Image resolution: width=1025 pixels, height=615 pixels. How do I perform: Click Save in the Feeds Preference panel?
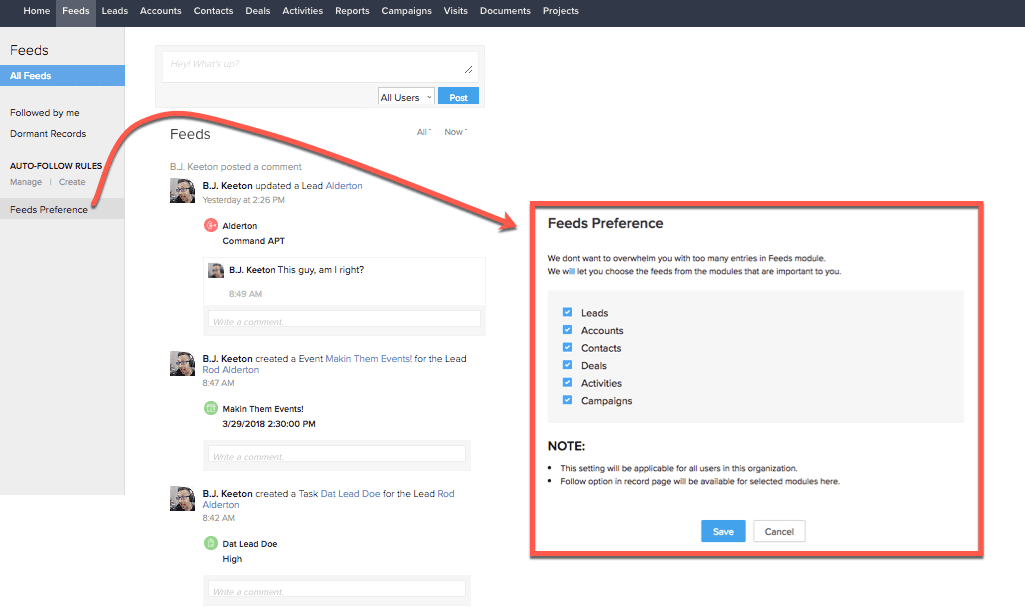(x=723, y=531)
